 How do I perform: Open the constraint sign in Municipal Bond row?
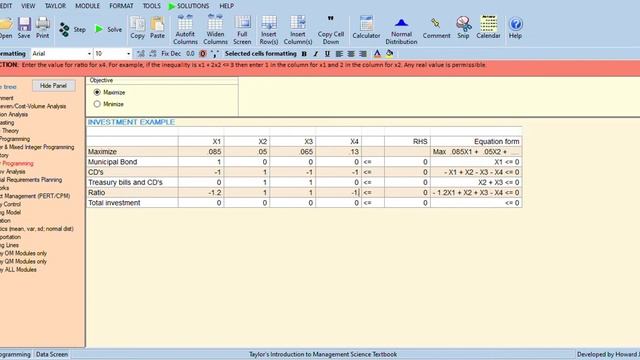click(x=372, y=162)
